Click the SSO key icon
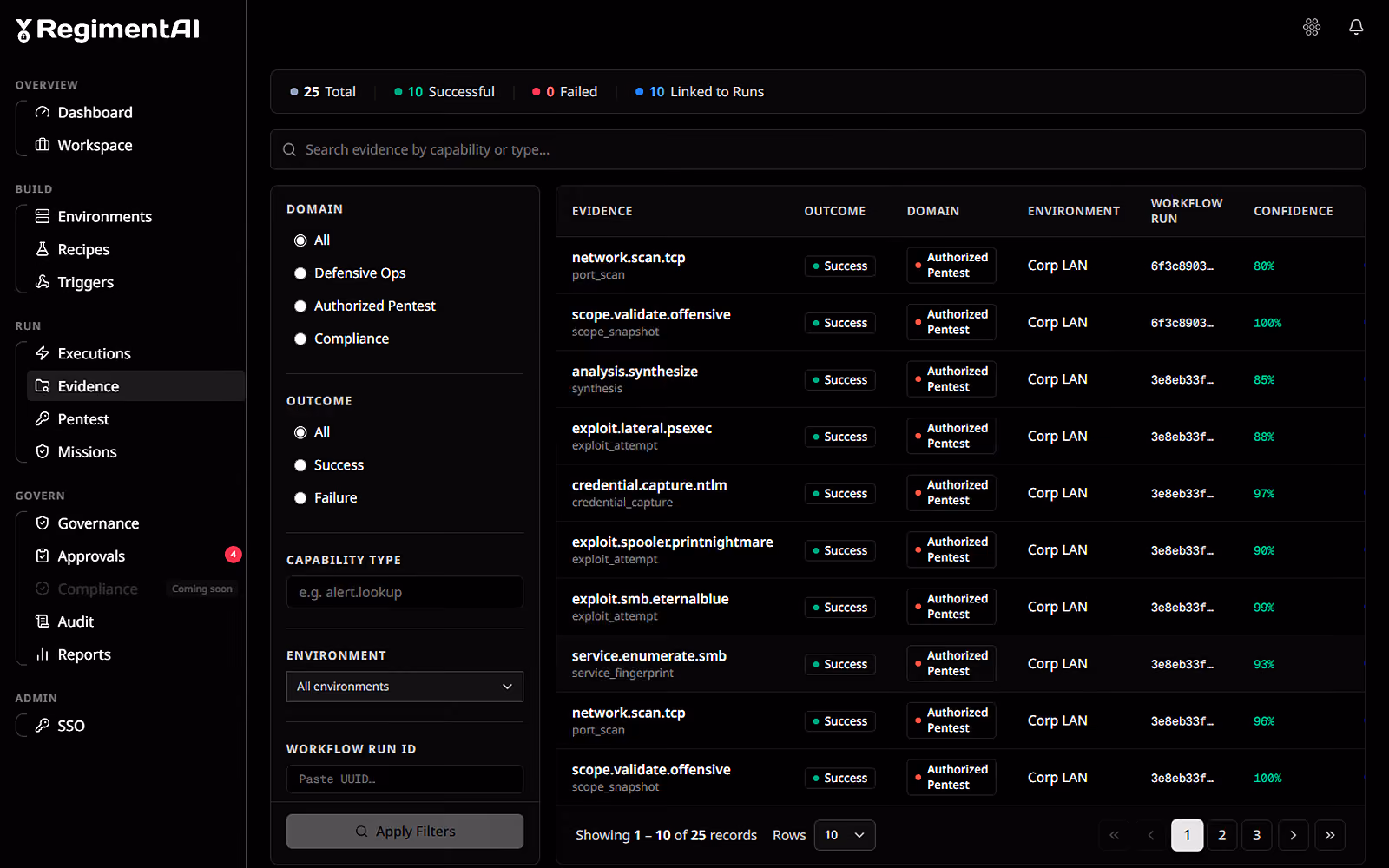 pos(42,726)
